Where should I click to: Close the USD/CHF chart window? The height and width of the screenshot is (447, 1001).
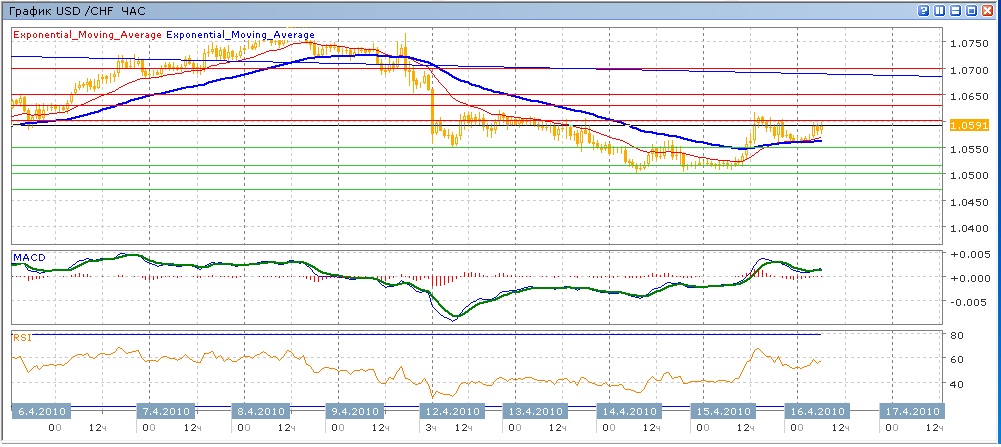(988, 10)
